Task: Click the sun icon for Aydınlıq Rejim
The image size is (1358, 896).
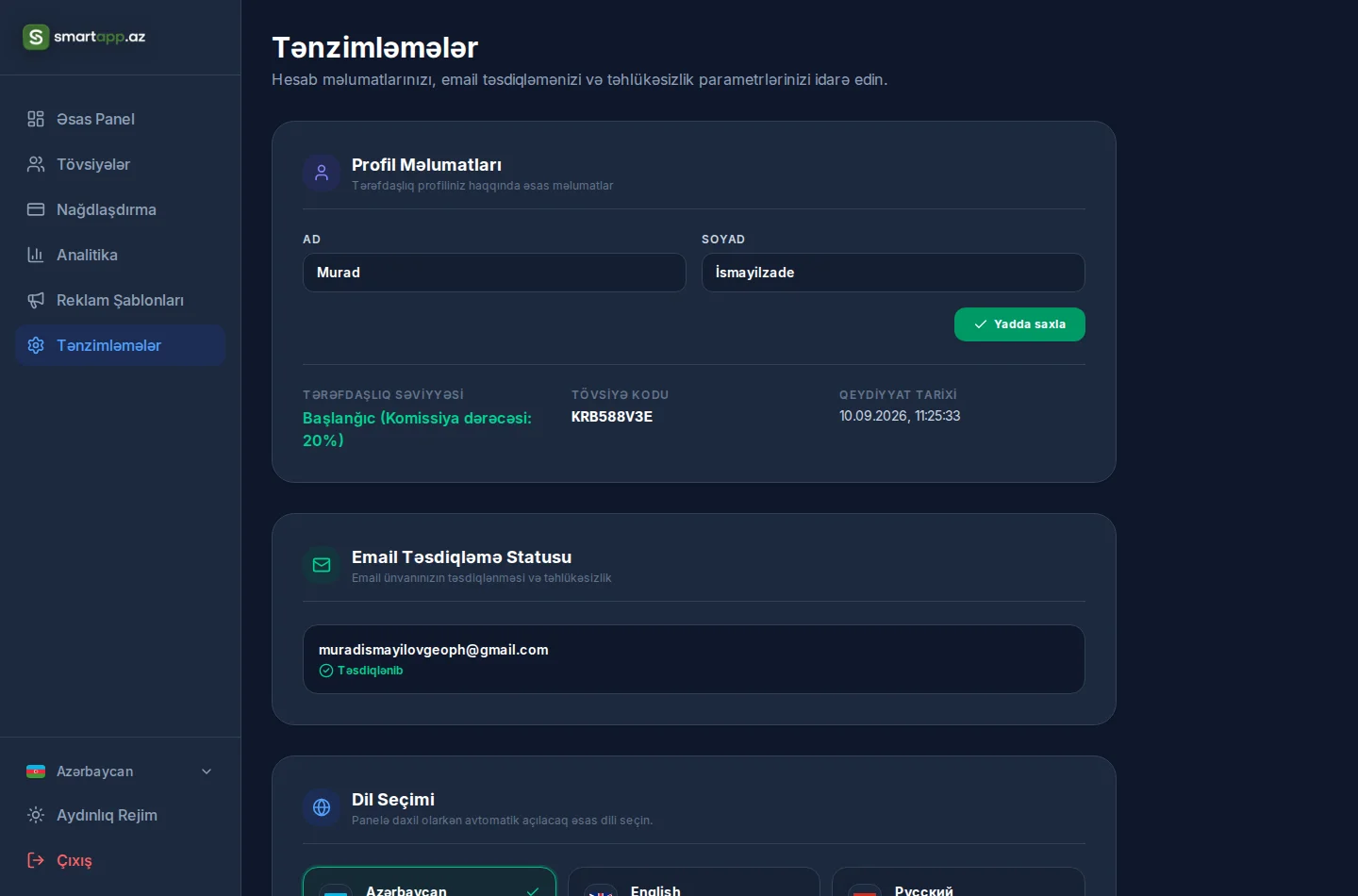Action: tap(36, 815)
